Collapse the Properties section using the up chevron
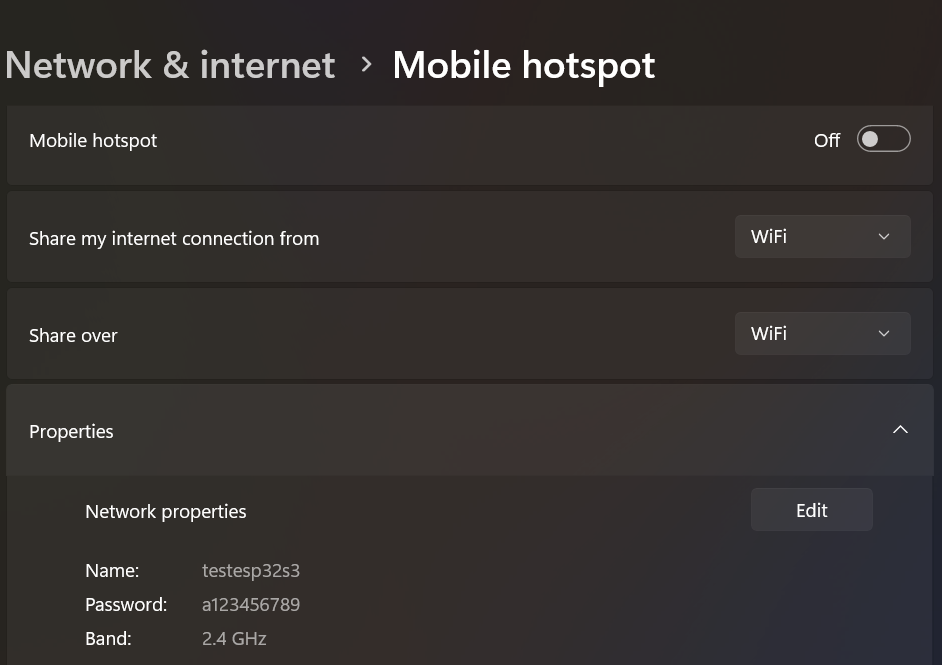This screenshot has height=665, width=942. coord(900,430)
